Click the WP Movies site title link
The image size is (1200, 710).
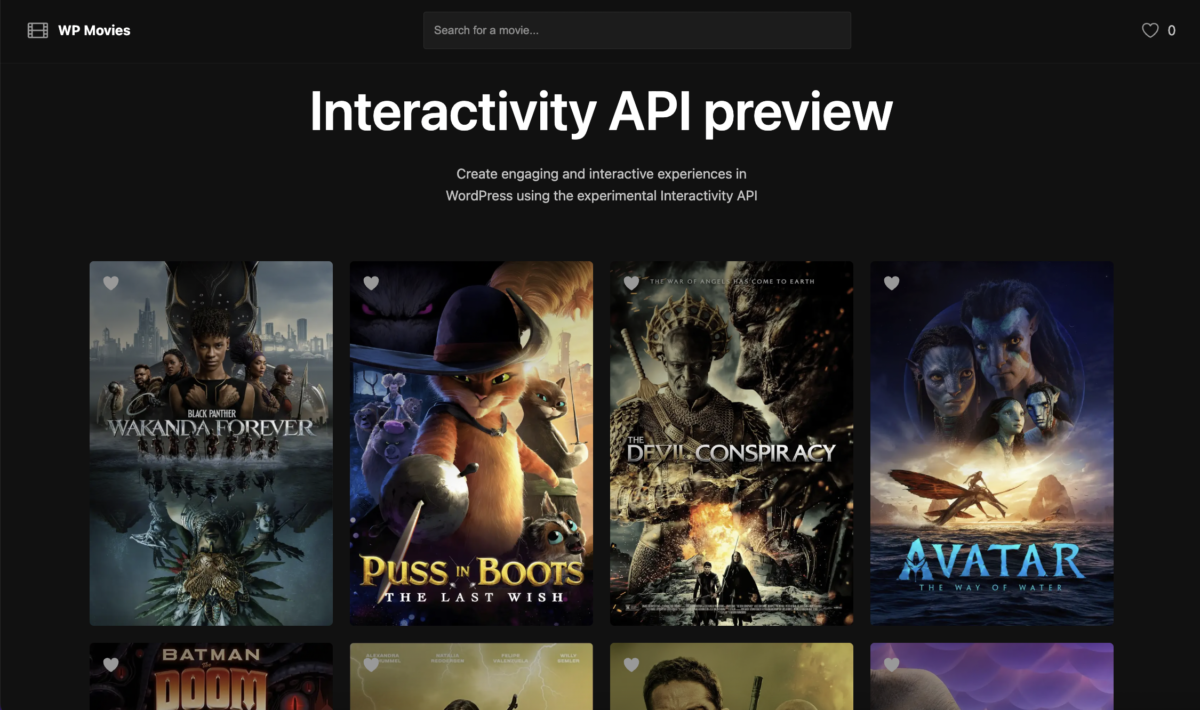click(94, 30)
